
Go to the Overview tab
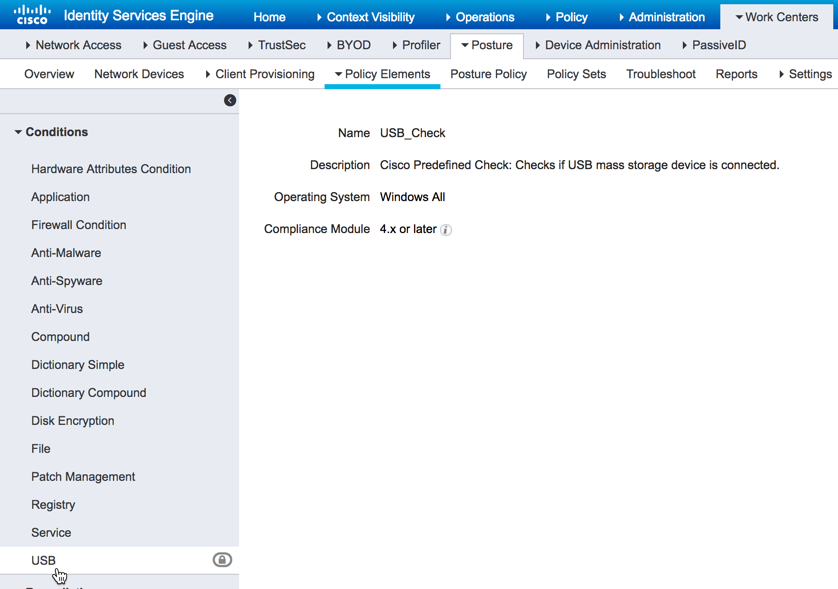pyautogui.click(x=49, y=74)
